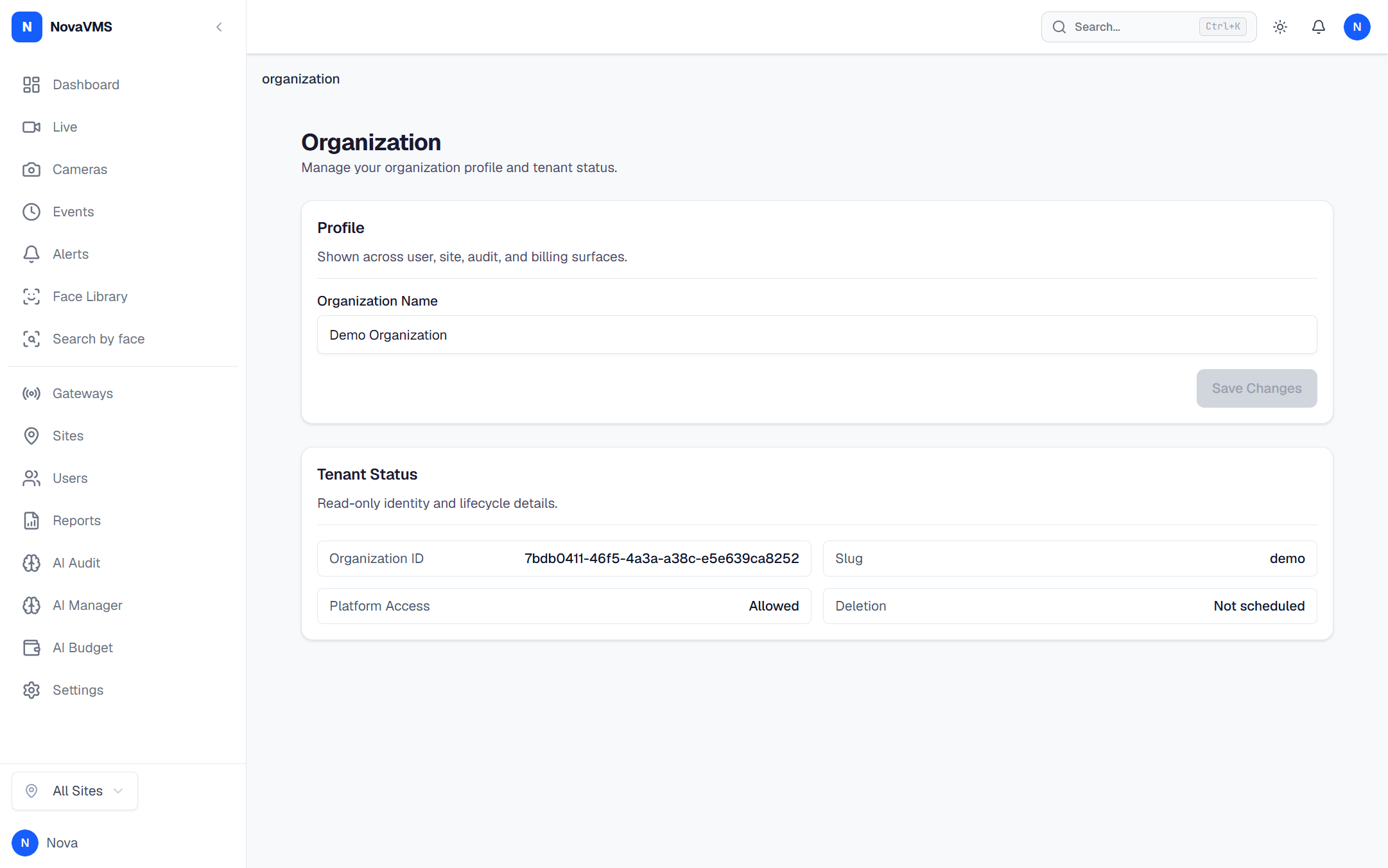Click the Live camera icon
This screenshot has height=868, width=1388.
(31, 127)
